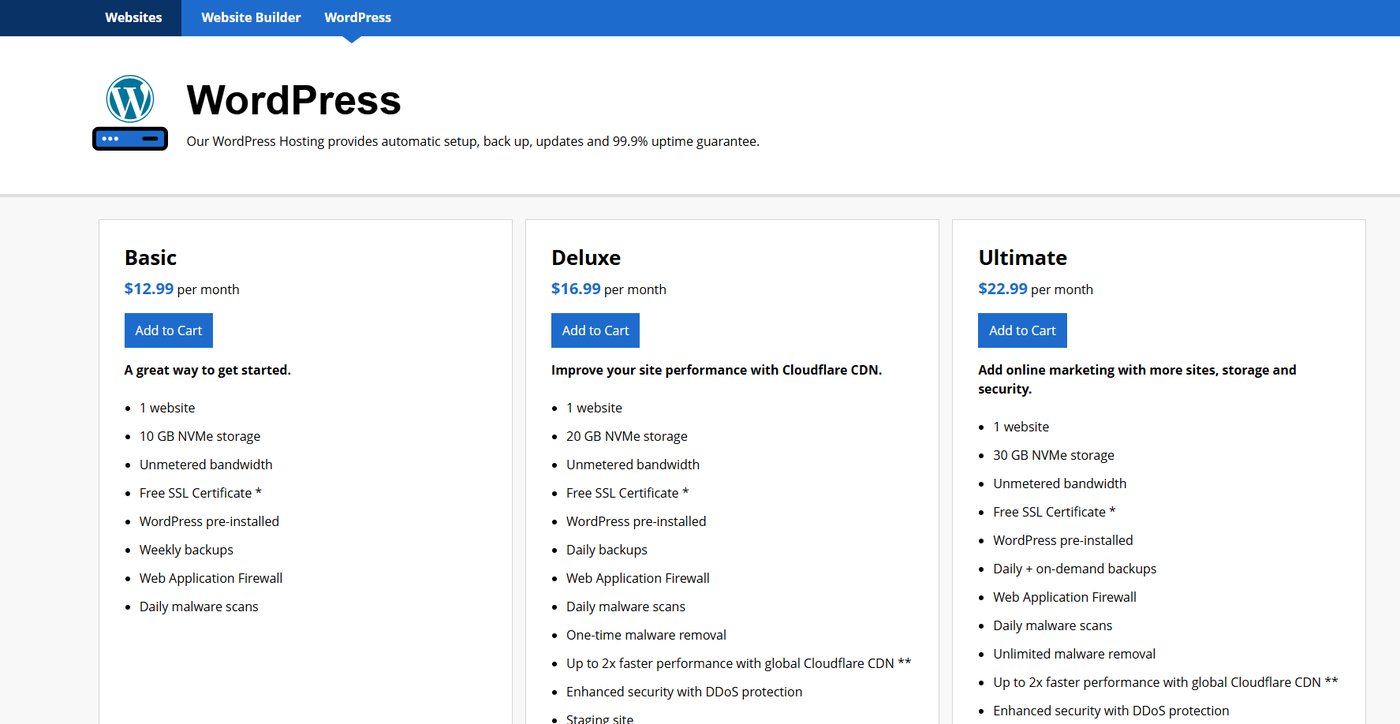Click the Deluxe plan title

[x=586, y=258]
